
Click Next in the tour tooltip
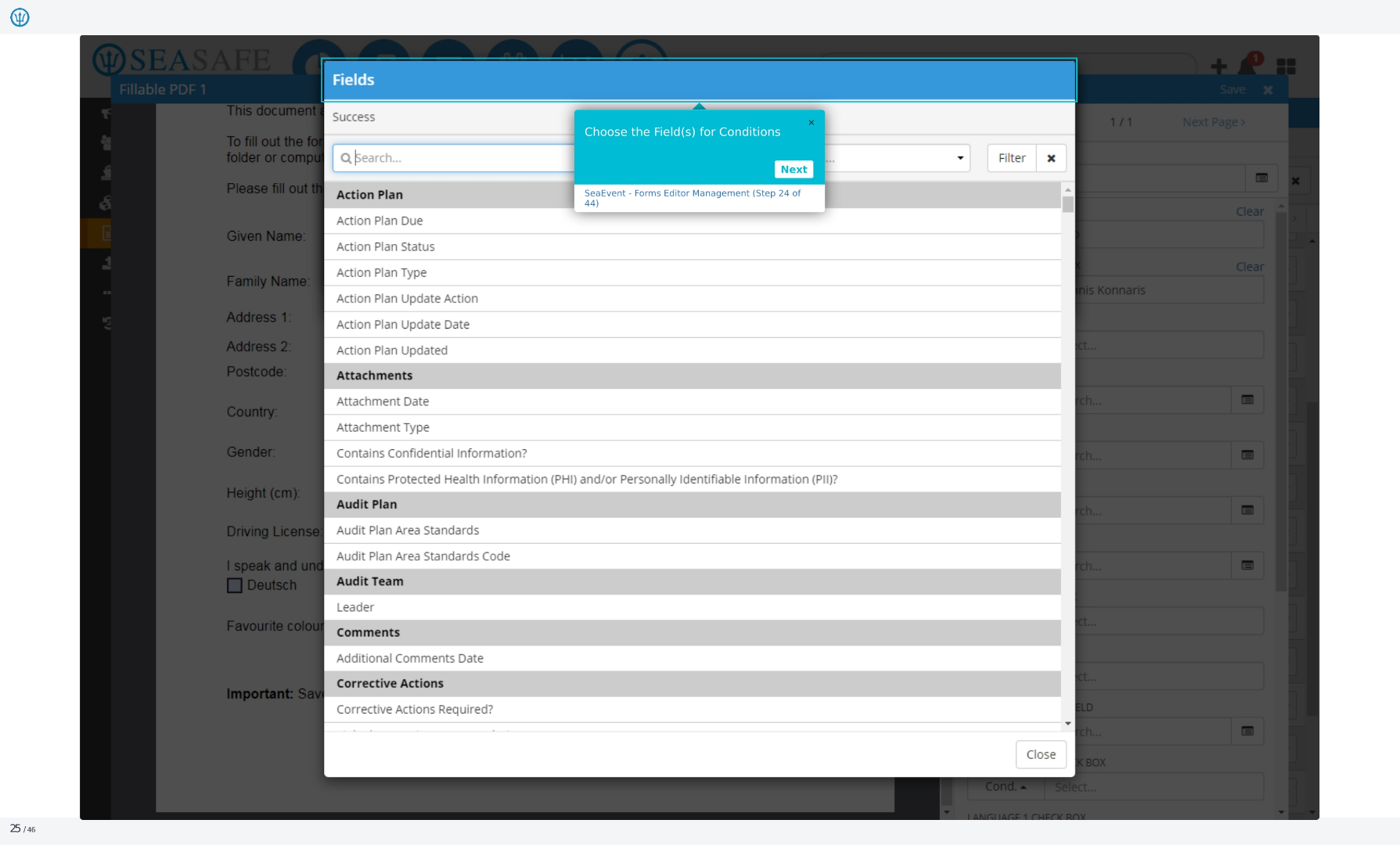coord(794,169)
